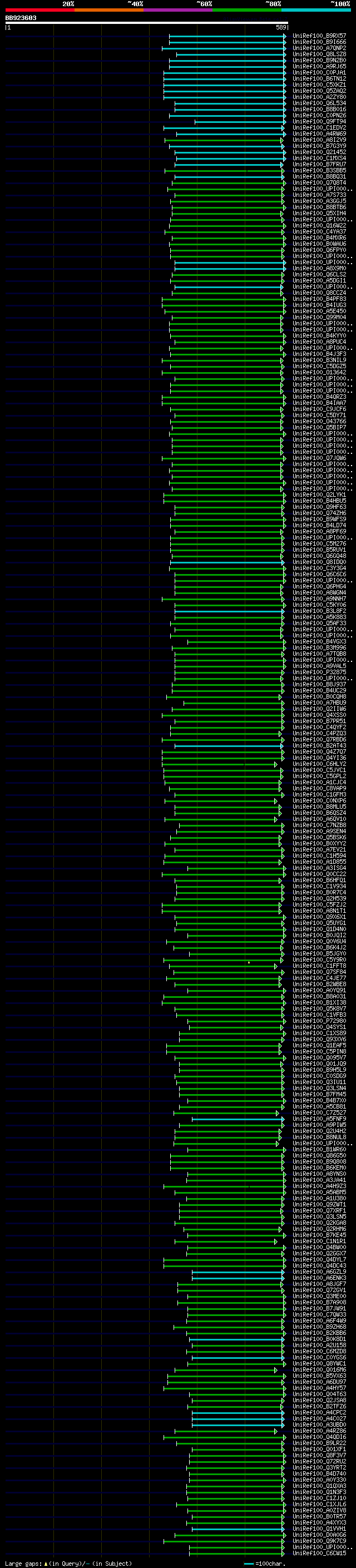Select the UniRef100_A8I2V9 label
Screen dimensions: 356x1568
(319, 140)
